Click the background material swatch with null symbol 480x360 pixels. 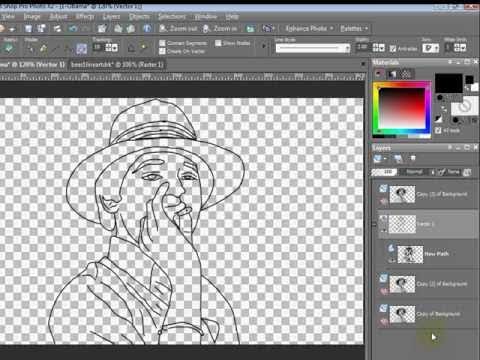click(x=464, y=107)
